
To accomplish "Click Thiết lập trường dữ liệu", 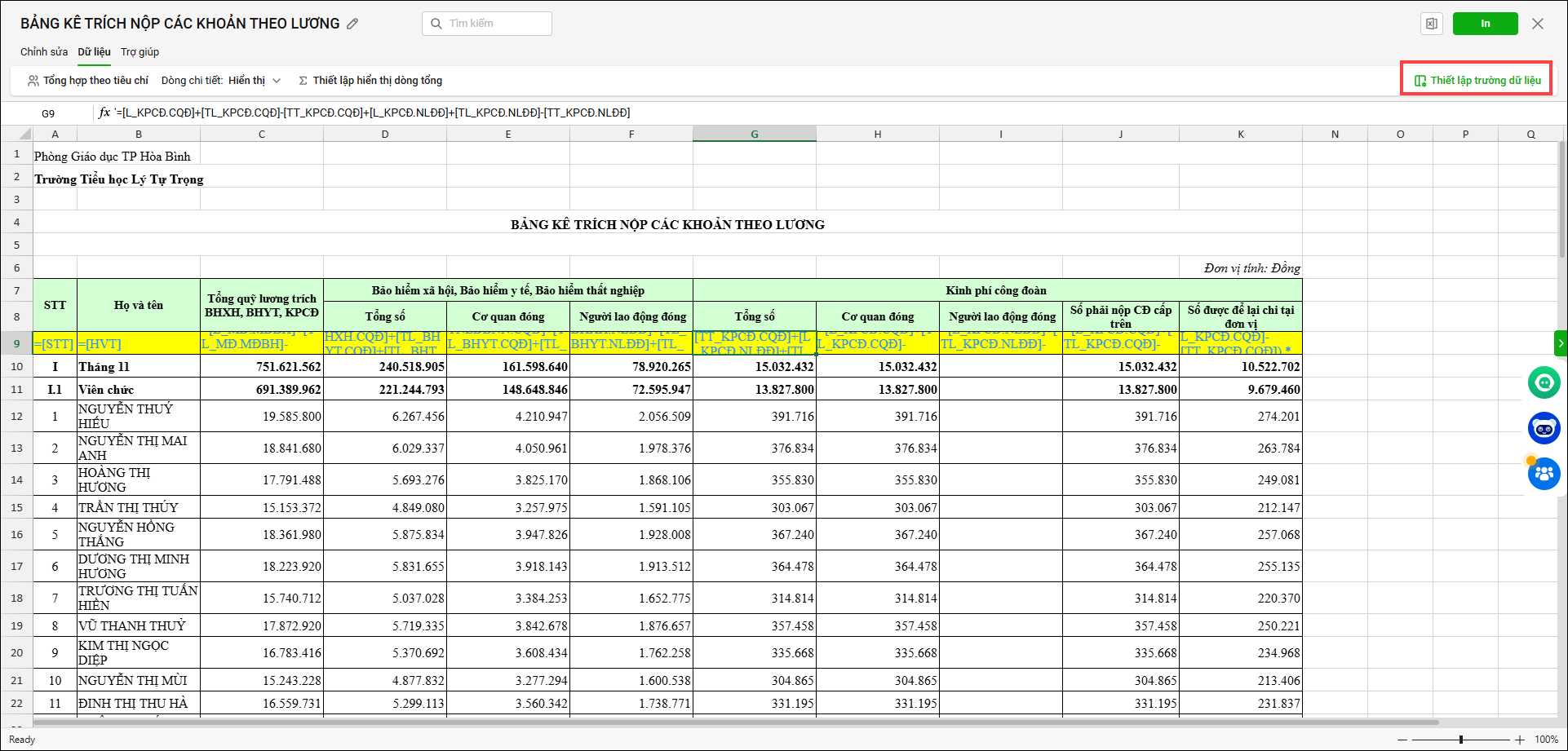I will coord(1477,81).
